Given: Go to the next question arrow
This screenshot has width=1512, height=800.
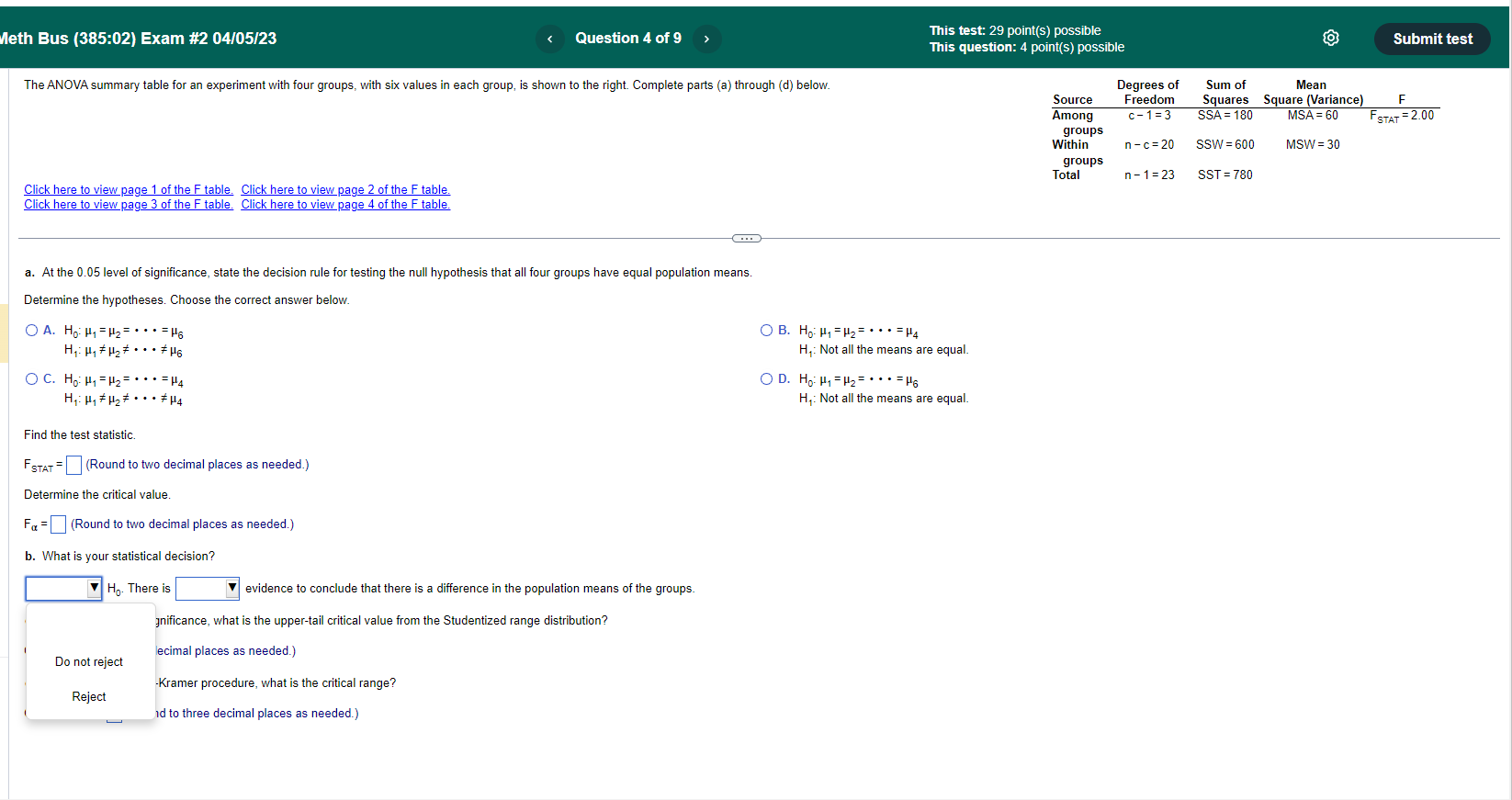Looking at the screenshot, I should click(x=706, y=39).
